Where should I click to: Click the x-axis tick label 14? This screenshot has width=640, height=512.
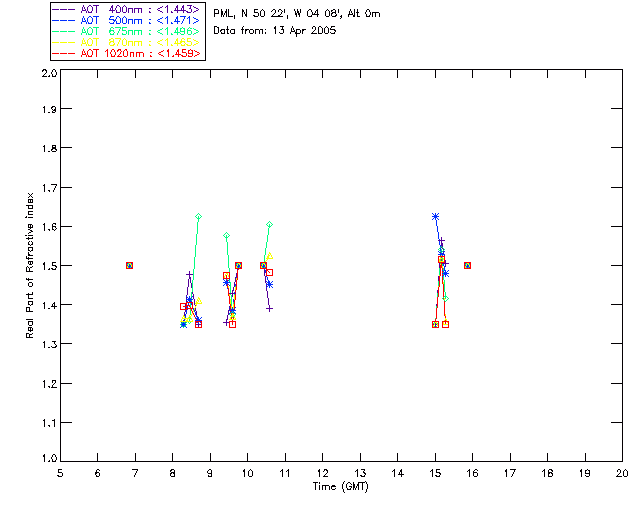[398, 473]
